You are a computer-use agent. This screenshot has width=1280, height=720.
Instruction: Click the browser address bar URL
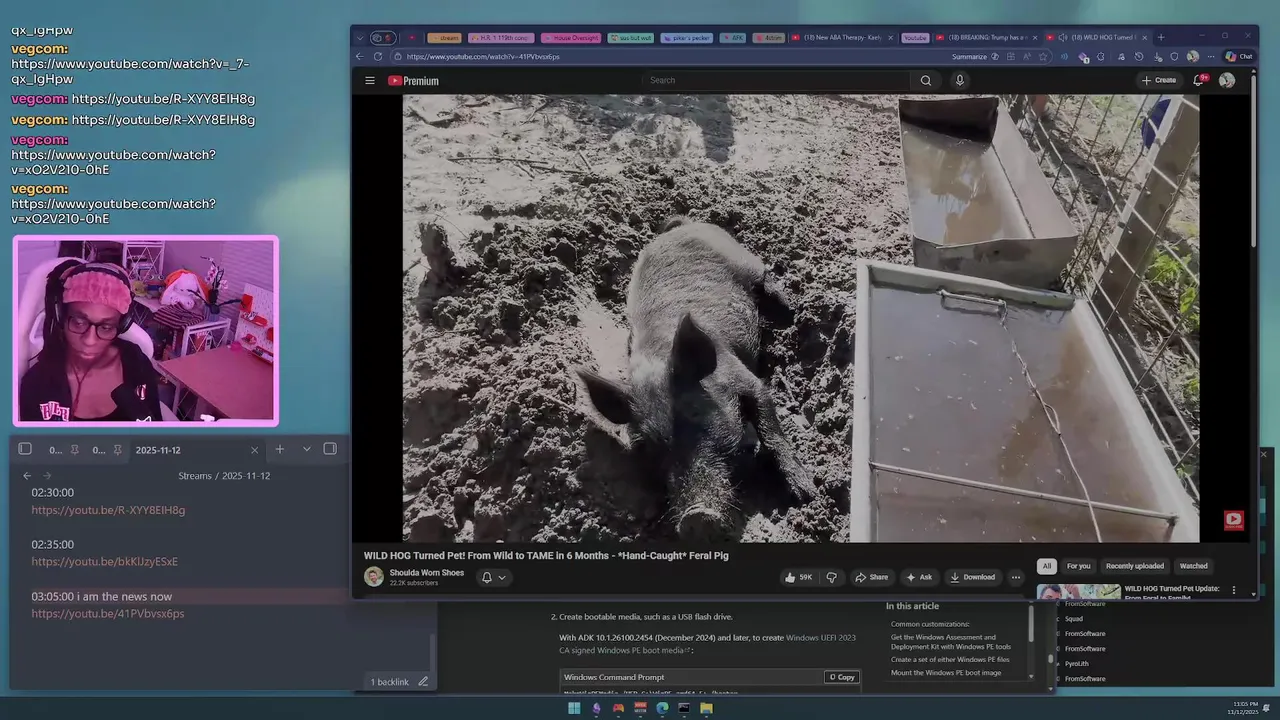point(484,57)
